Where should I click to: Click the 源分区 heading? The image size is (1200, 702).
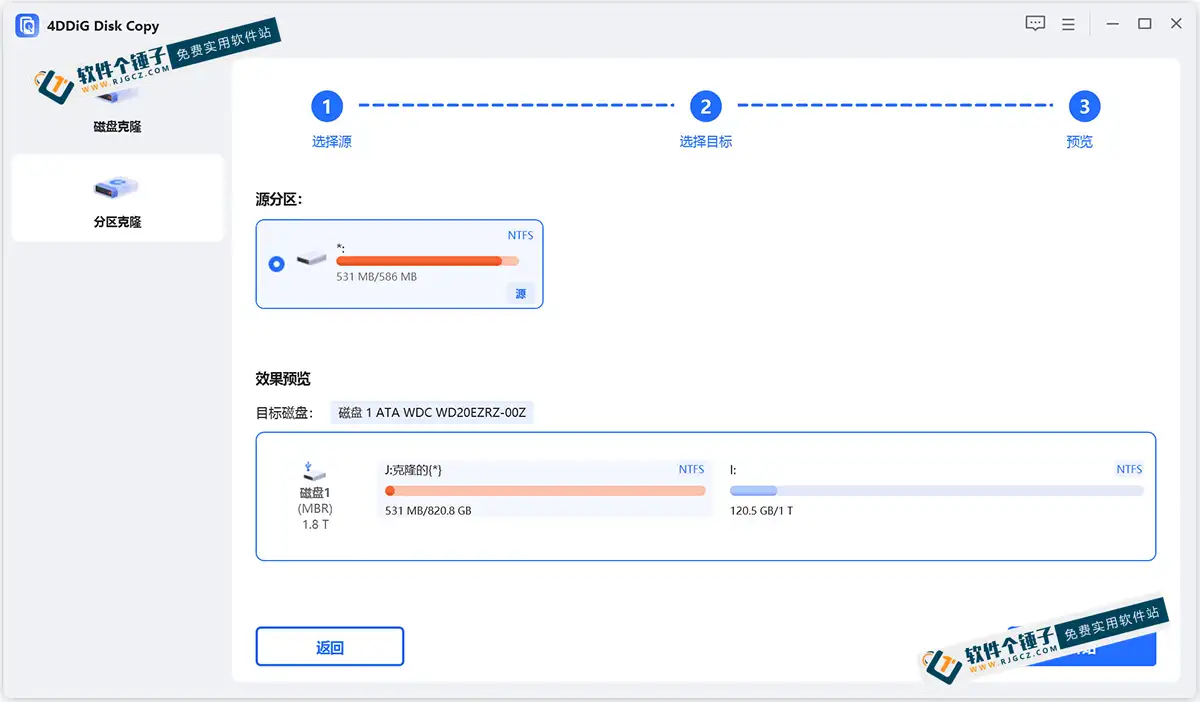click(x=279, y=200)
